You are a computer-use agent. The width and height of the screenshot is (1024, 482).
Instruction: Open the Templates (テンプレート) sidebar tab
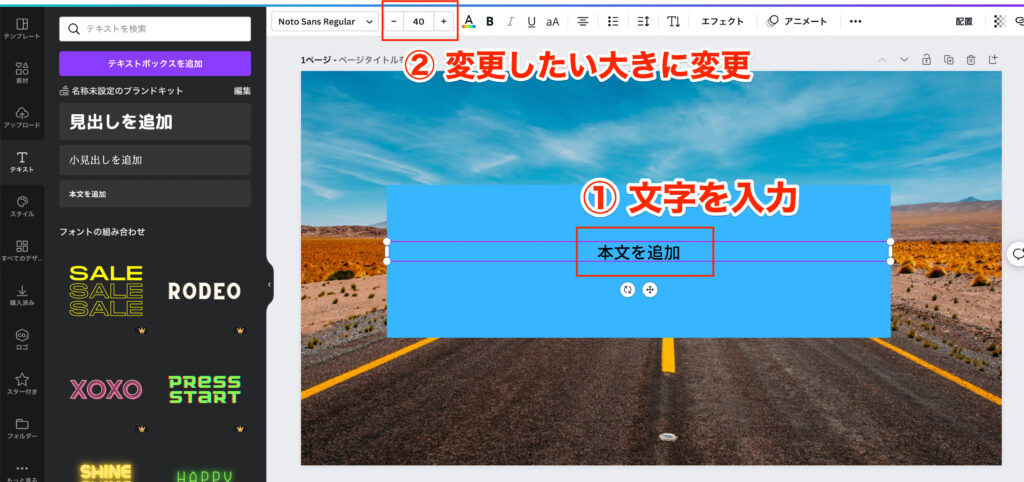click(x=22, y=29)
